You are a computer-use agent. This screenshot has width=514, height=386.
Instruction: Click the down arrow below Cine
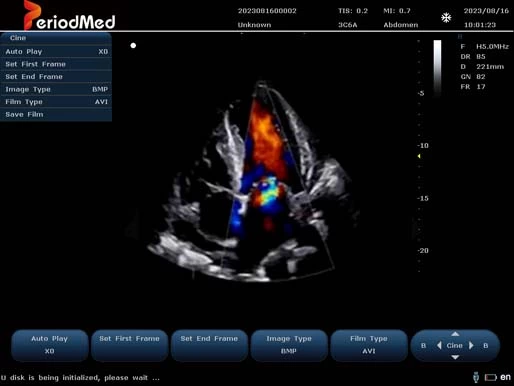pyautogui.click(x=455, y=357)
